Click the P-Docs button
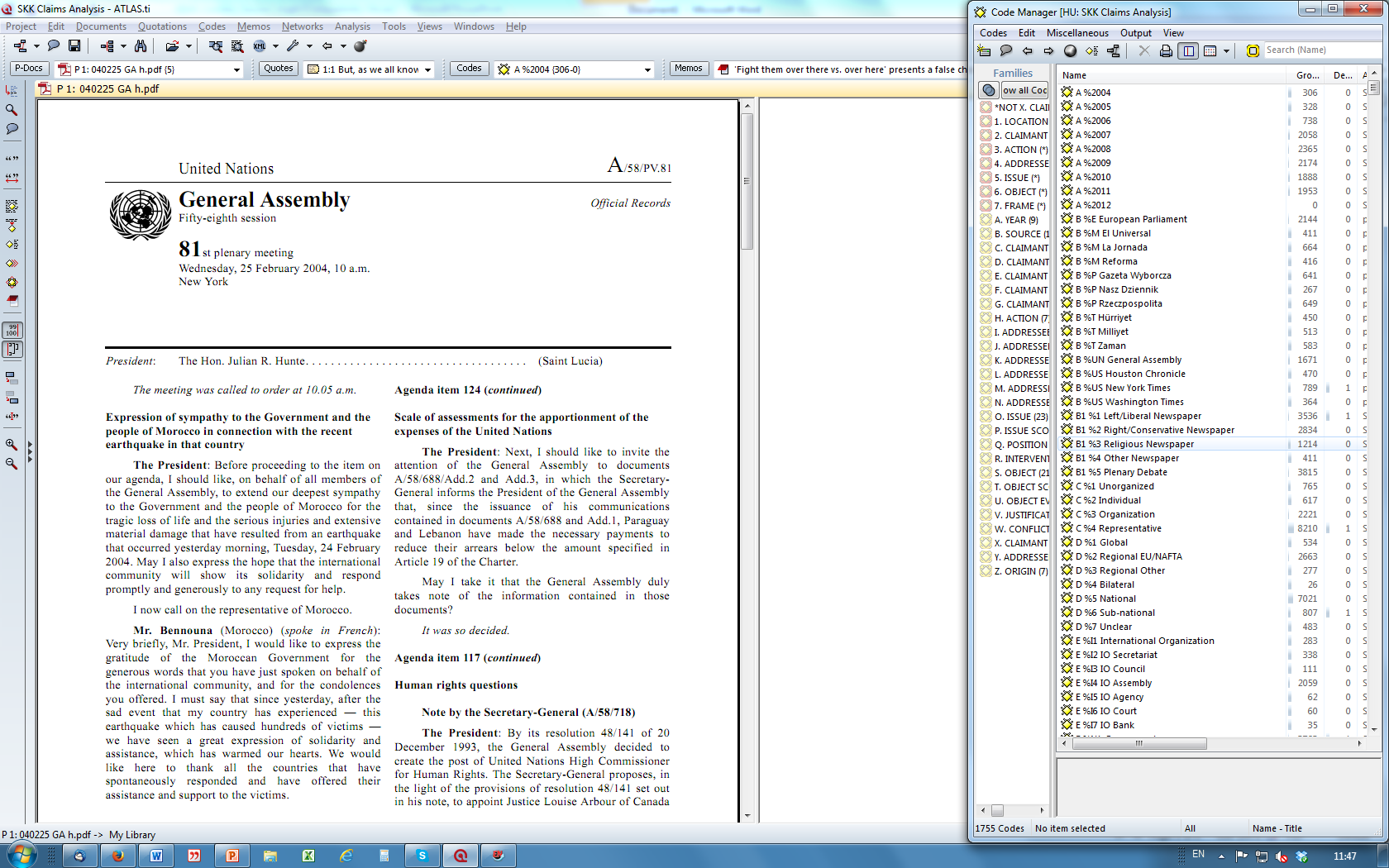The image size is (1389, 868). 29,69
